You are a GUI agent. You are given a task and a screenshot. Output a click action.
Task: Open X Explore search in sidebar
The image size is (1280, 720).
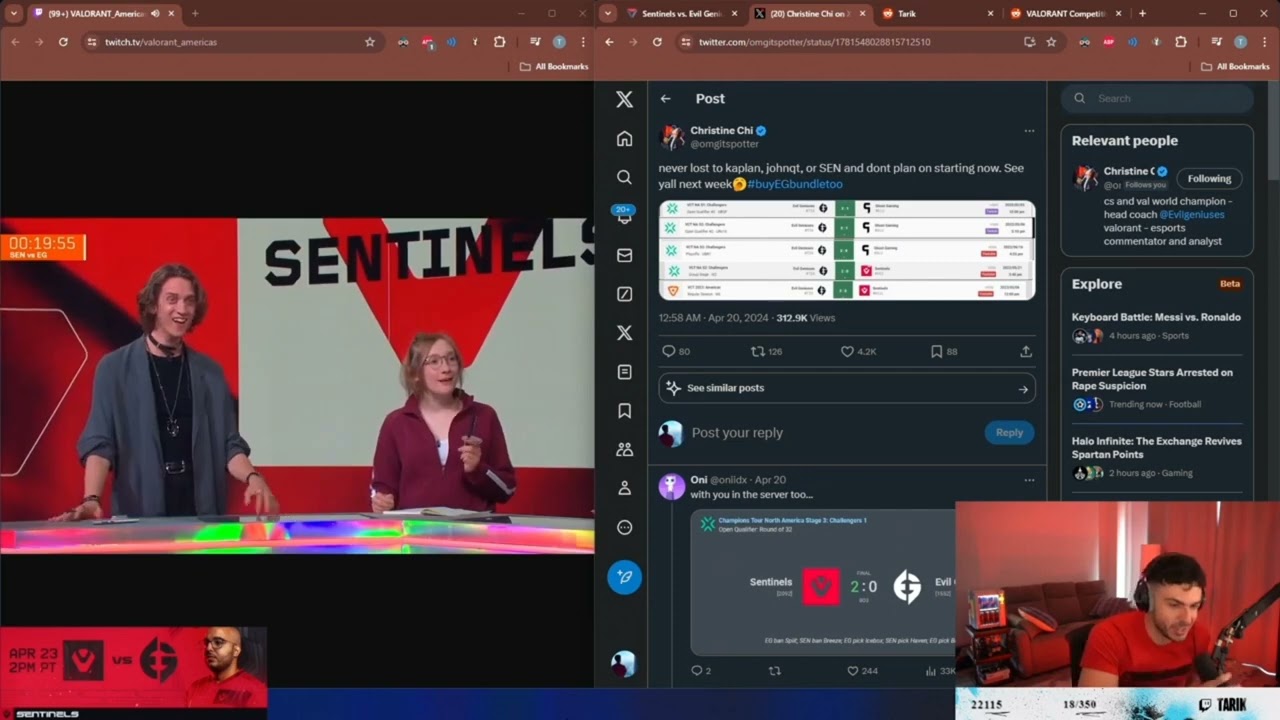(x=624, y=177)
